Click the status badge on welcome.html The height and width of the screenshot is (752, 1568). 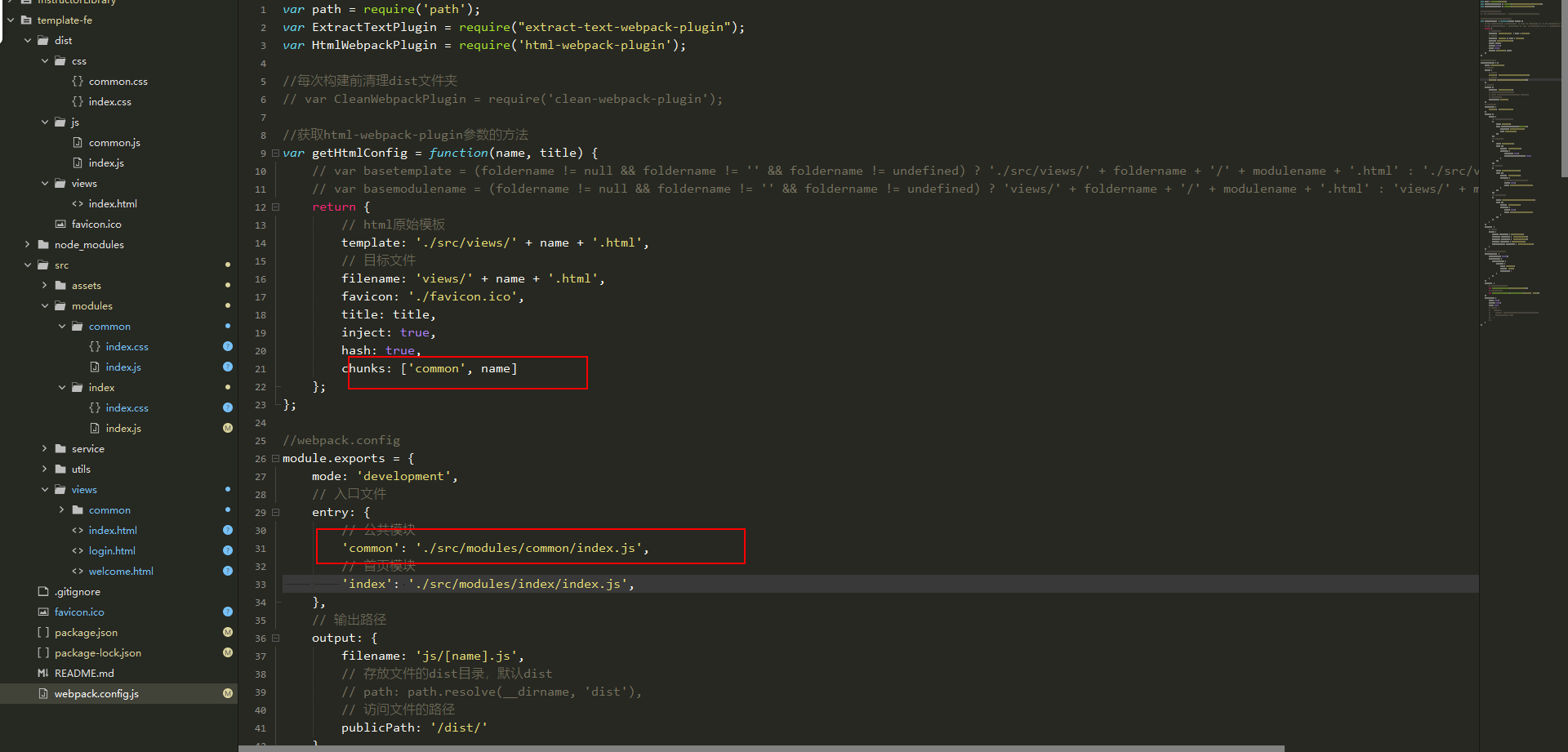[x=228, y=571]
